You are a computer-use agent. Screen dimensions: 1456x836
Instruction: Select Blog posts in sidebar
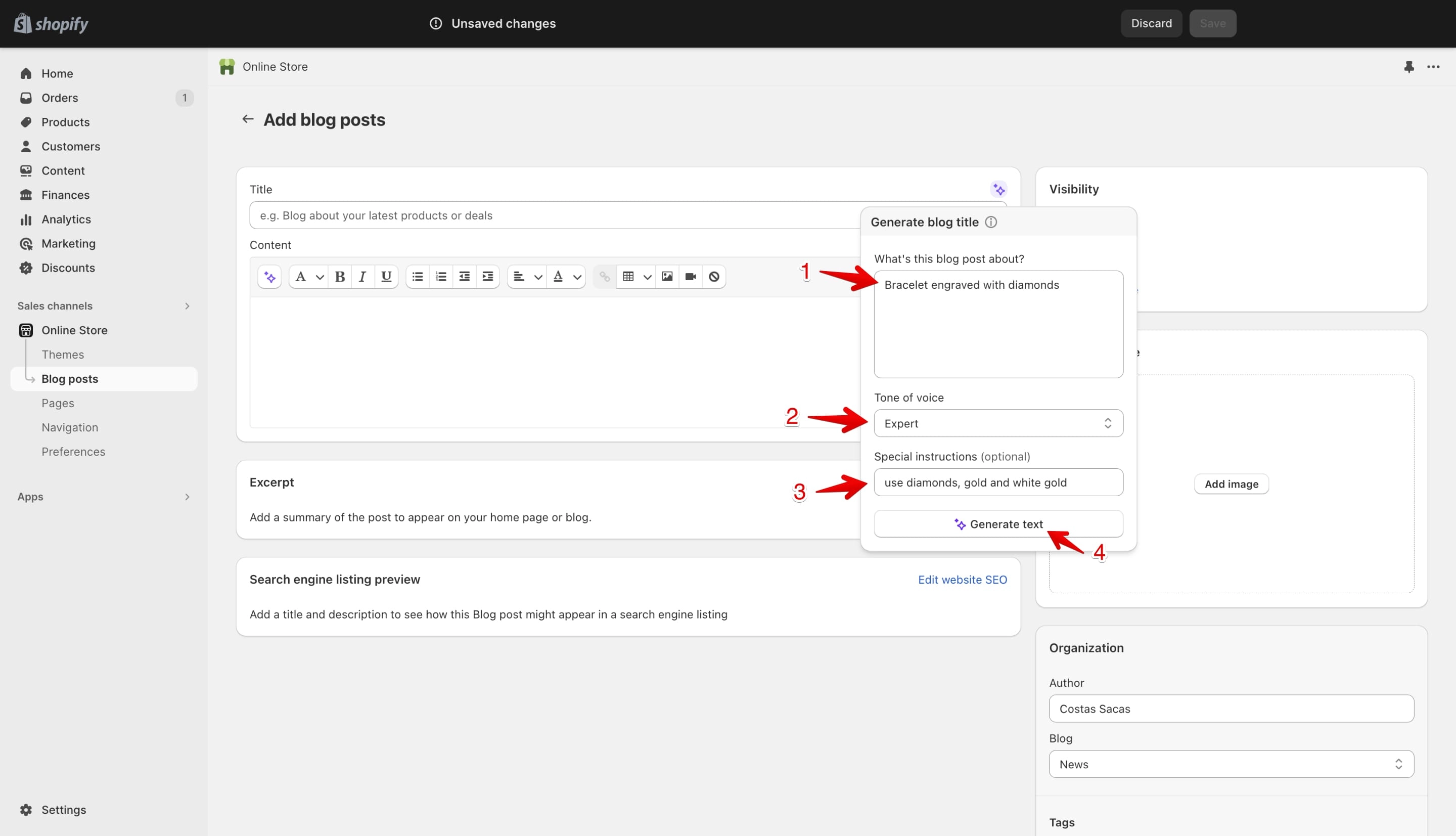tap(104, 379)
